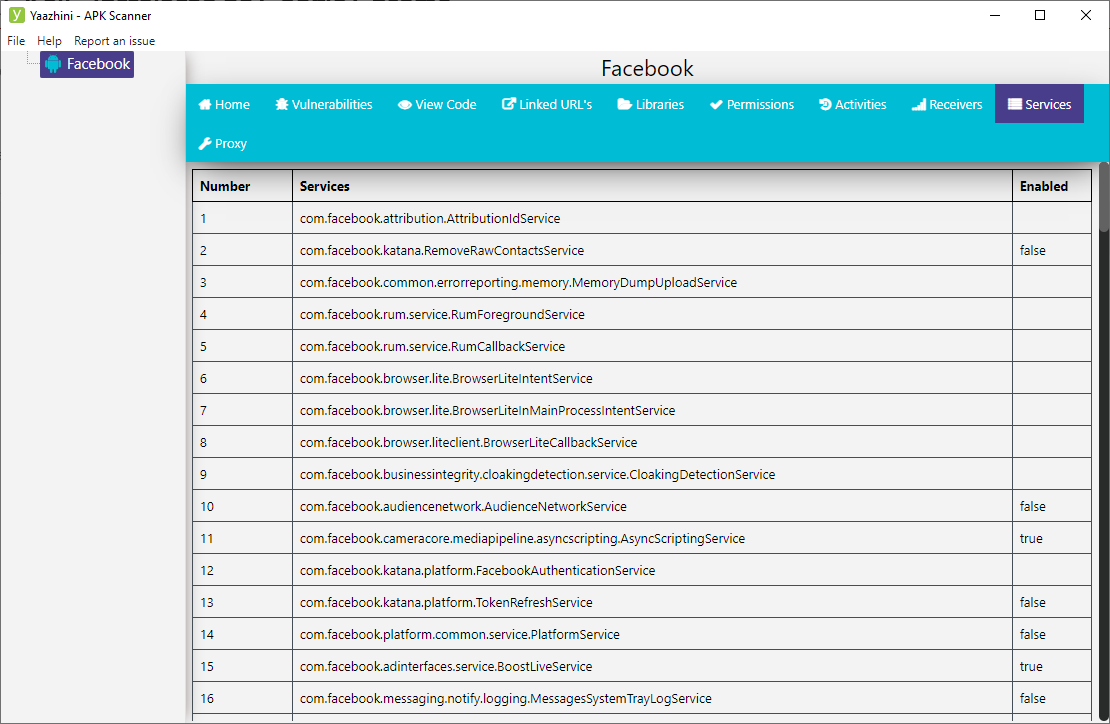
Task: Switch to the Permissions tab
Action: [752, 104]
